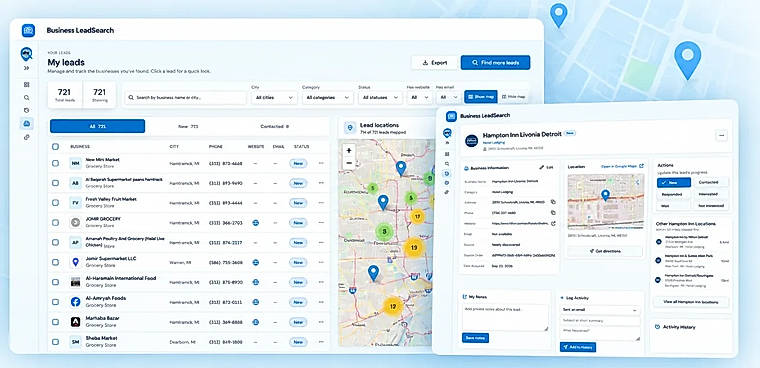Viewport: 760px width, 368px height.
Task: Switch to the Contacted tab
Action: coord(274,126)
